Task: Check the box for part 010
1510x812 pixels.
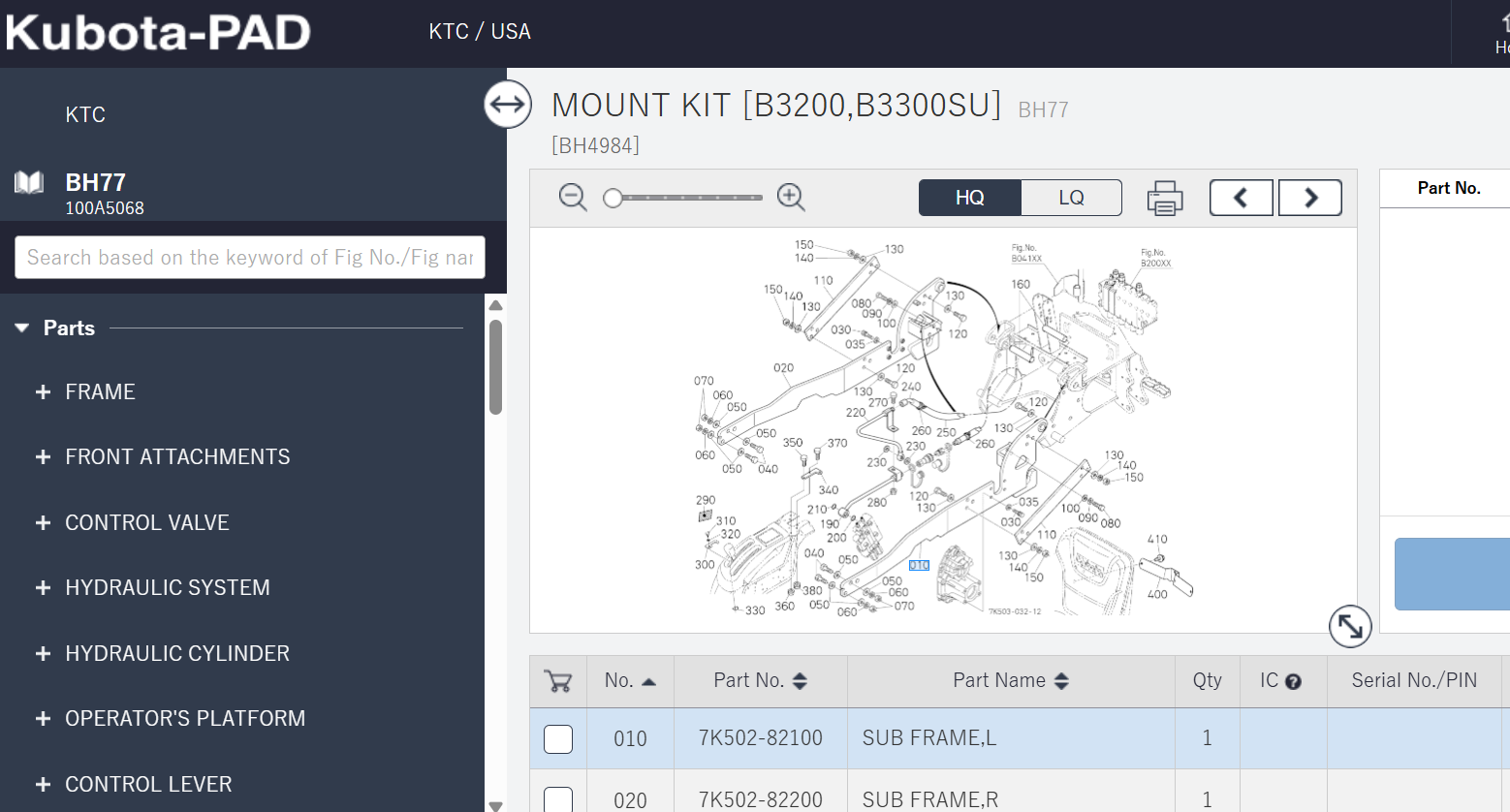Action: coord(558,738)
